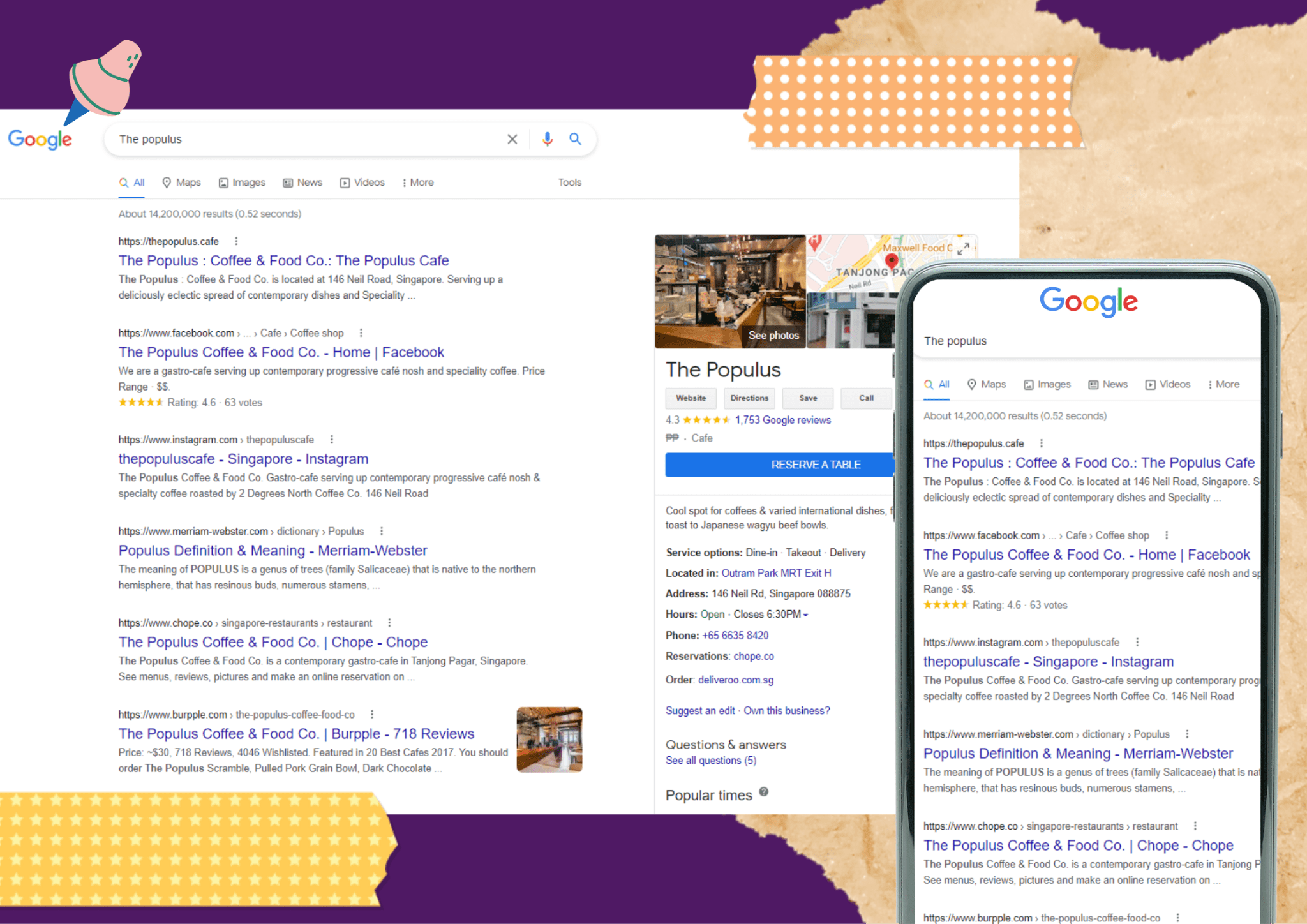The height and width of the screenshot is (924, 1307).
Task: Click the blue magnifier search icon
Action: click(575, 139)
